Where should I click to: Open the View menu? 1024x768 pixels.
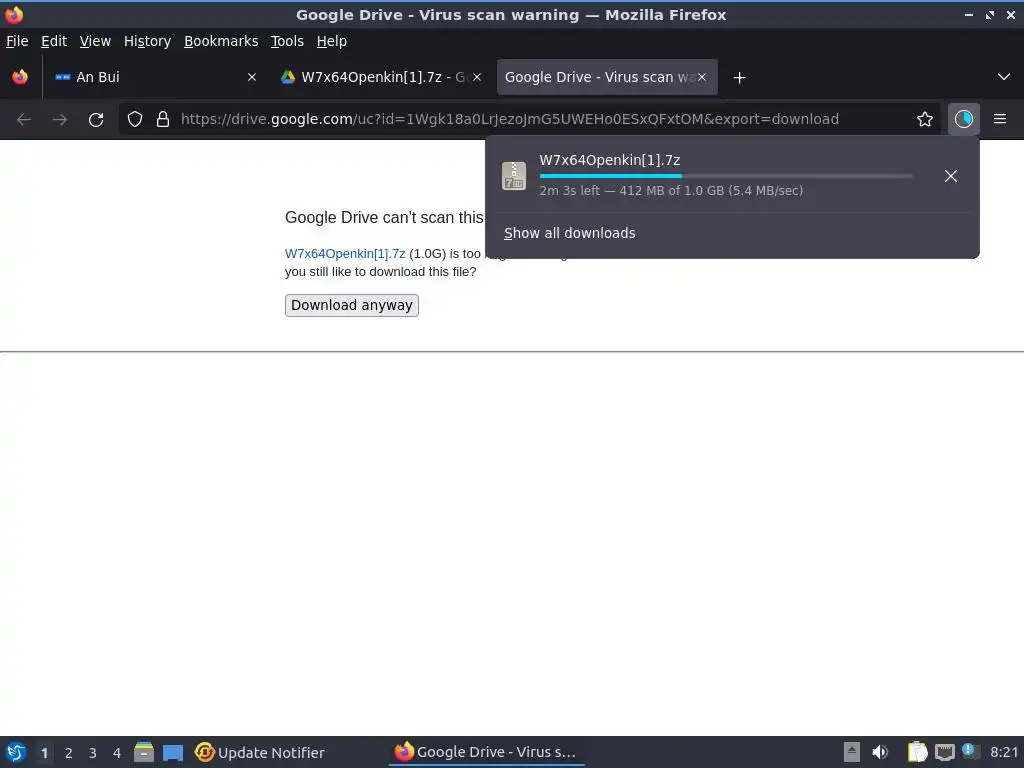(x=95, y=41)
